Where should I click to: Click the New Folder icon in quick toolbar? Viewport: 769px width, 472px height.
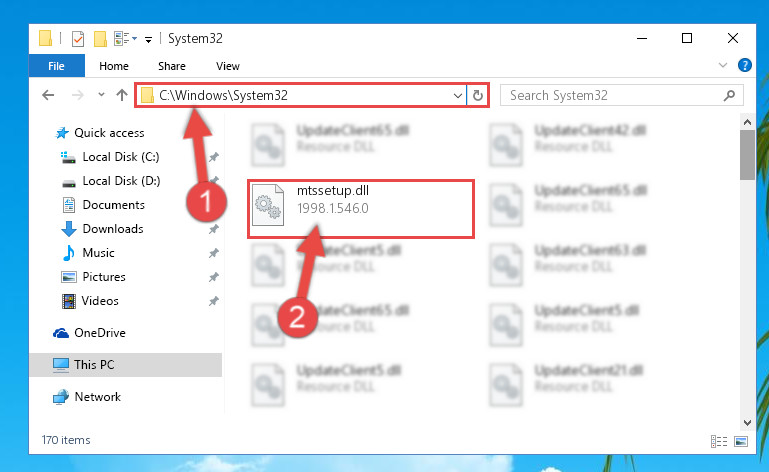coord(100,38)
